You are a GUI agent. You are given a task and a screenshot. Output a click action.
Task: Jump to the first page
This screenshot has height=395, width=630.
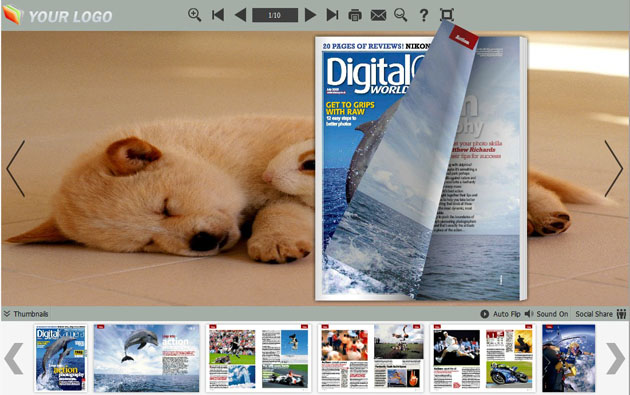coord(218,15)
